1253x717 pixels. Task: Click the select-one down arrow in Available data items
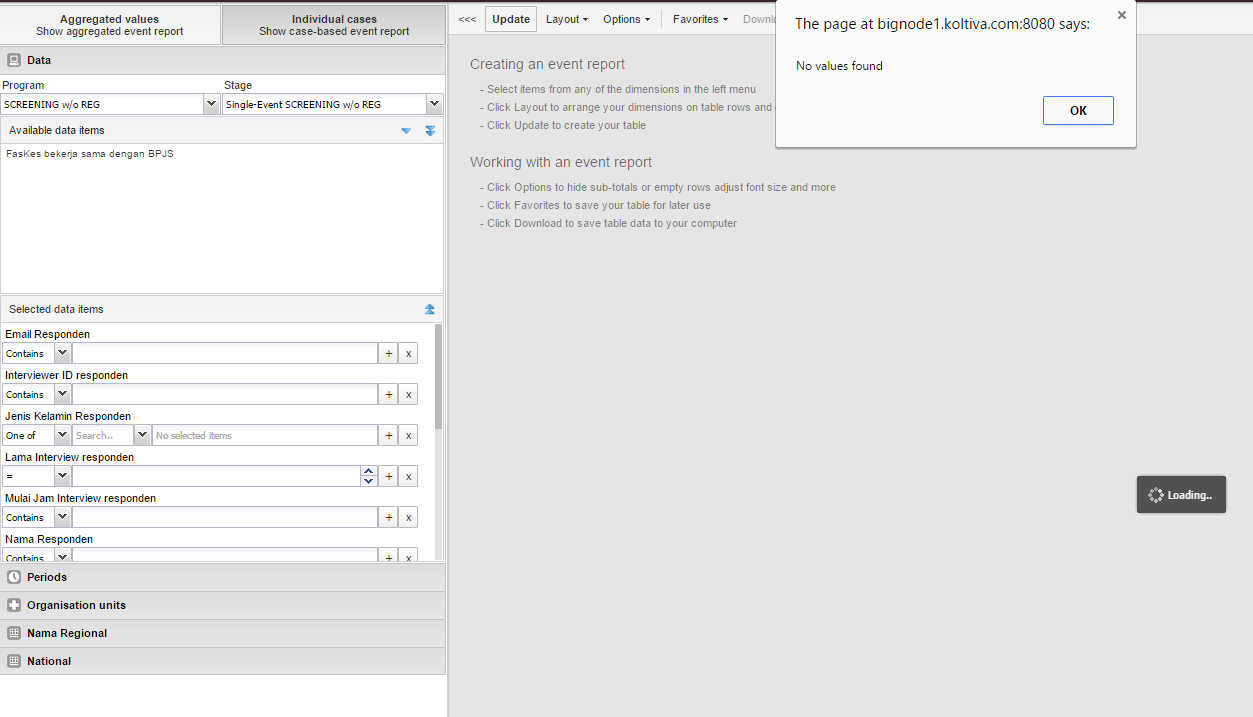[x=406, y=131]
